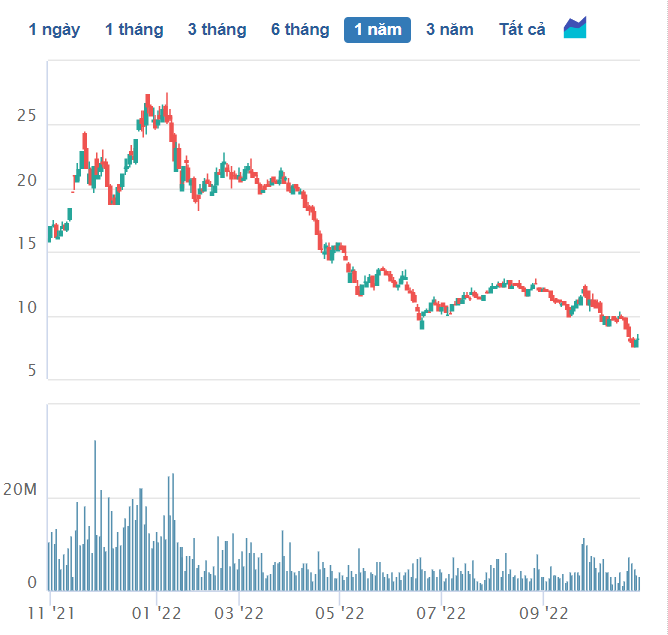Select the "07 '22" date axis label
This screenshot has height=635, width=668.
[441, 612]
